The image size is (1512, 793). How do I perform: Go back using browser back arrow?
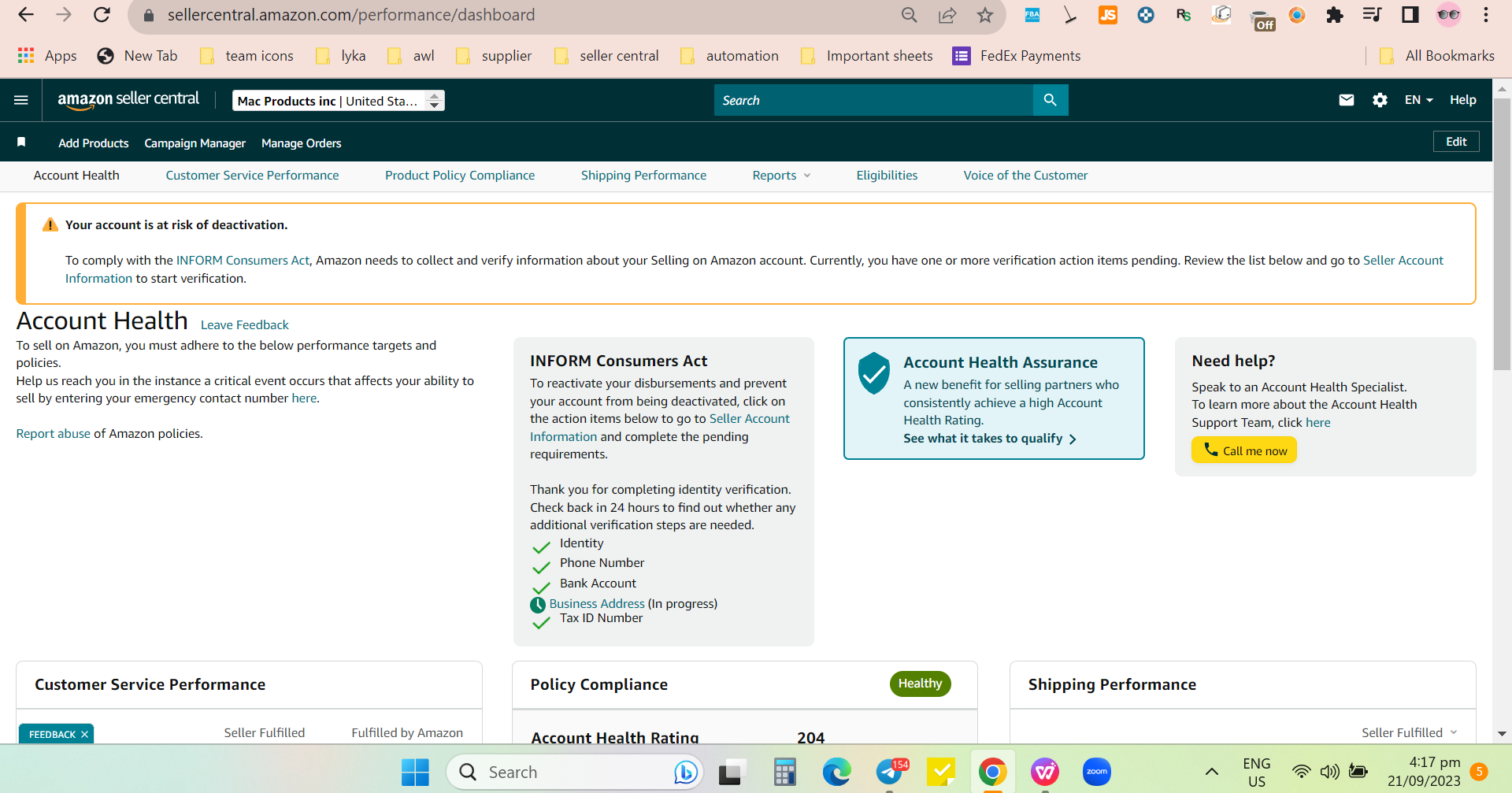pyautogui.click(x=26, y=15)
